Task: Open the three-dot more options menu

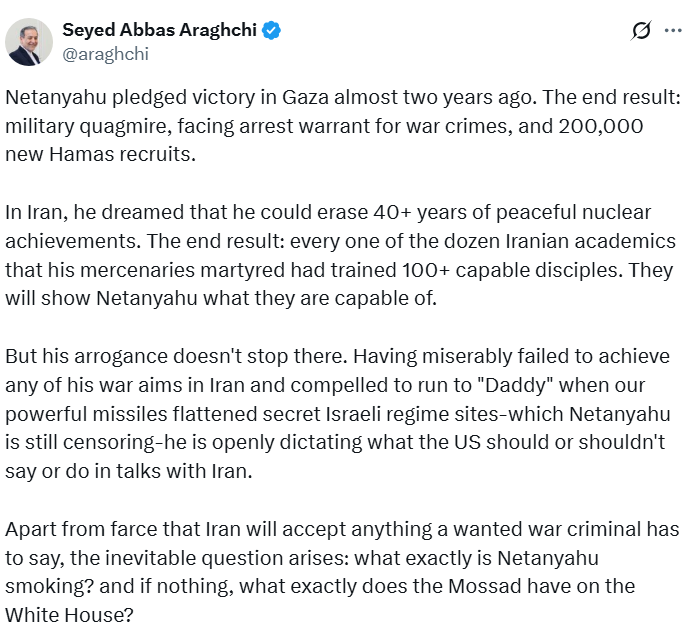Action: 673,30
